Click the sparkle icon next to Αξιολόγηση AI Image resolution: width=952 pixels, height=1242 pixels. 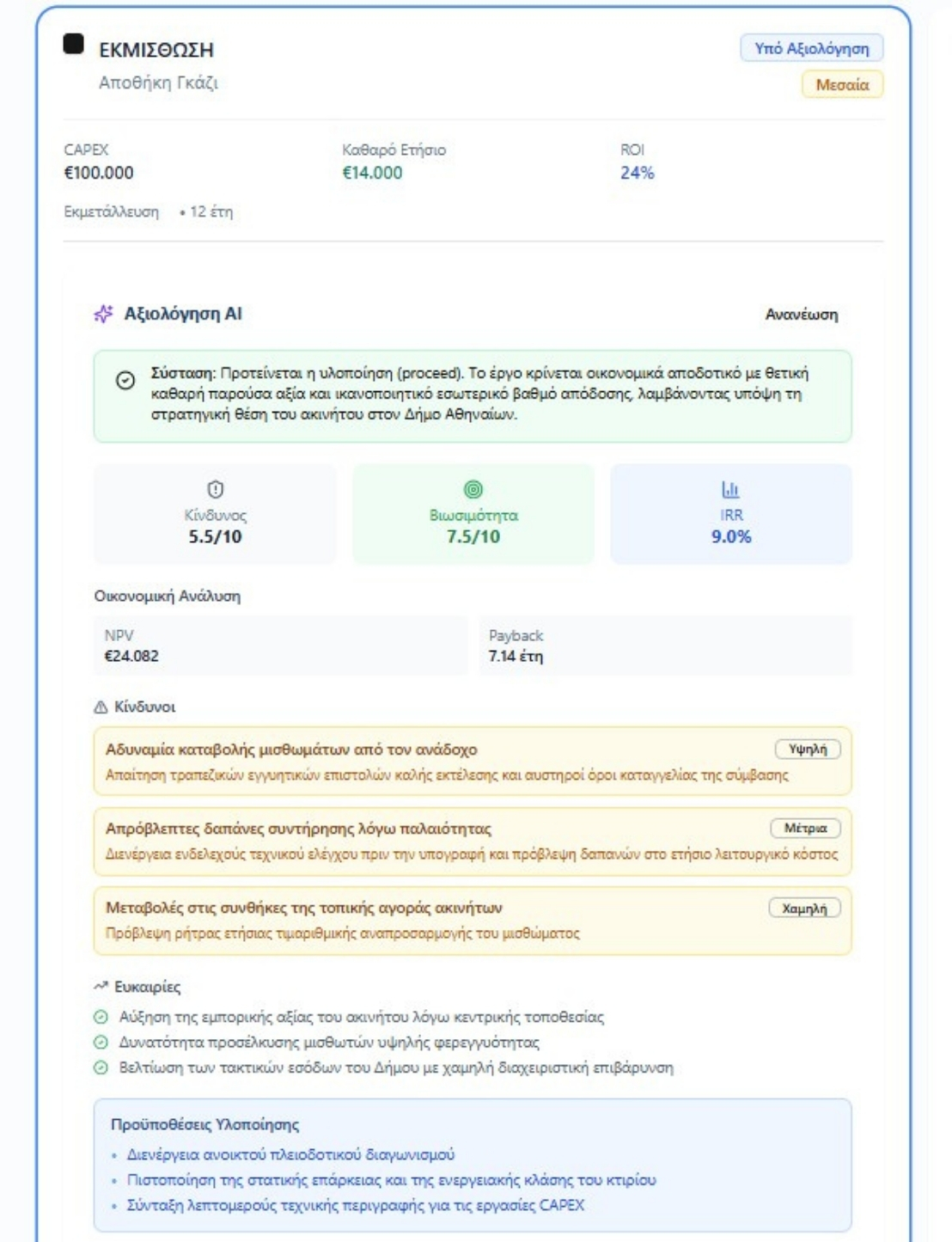coord(103,315)
